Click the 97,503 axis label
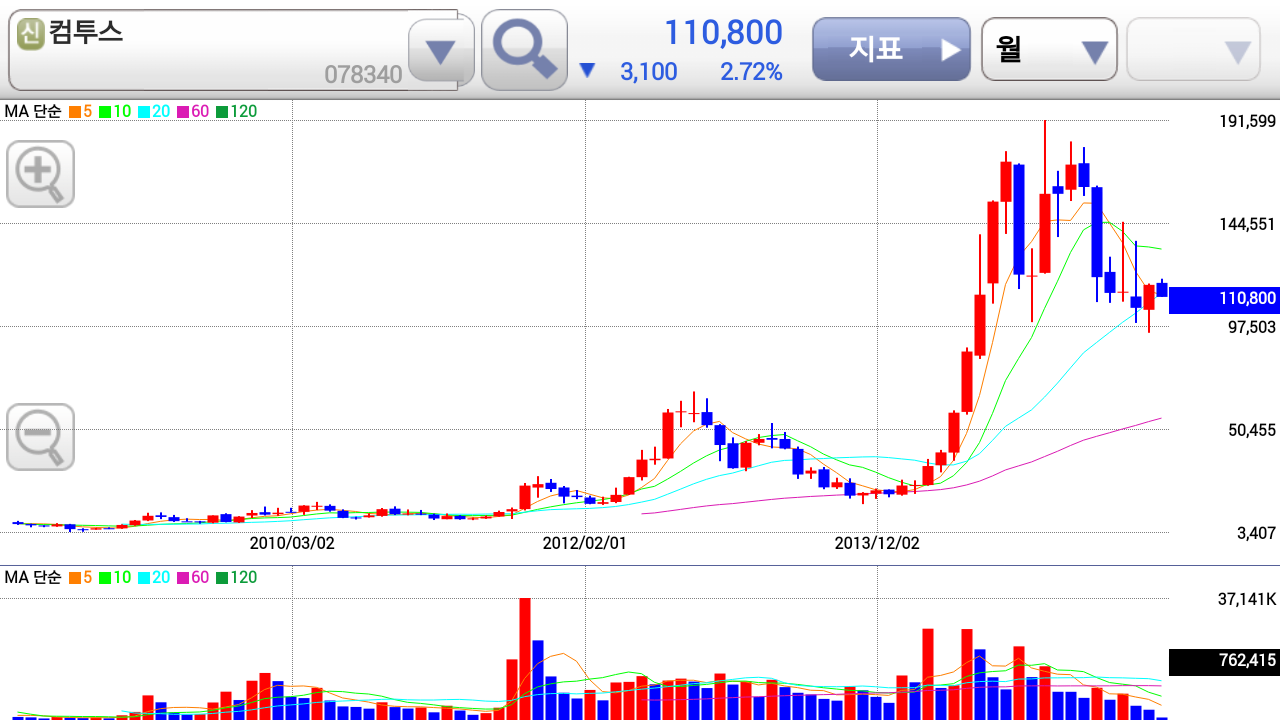The width and height of the screenshot is (1280, 720). coord(1252,327)
